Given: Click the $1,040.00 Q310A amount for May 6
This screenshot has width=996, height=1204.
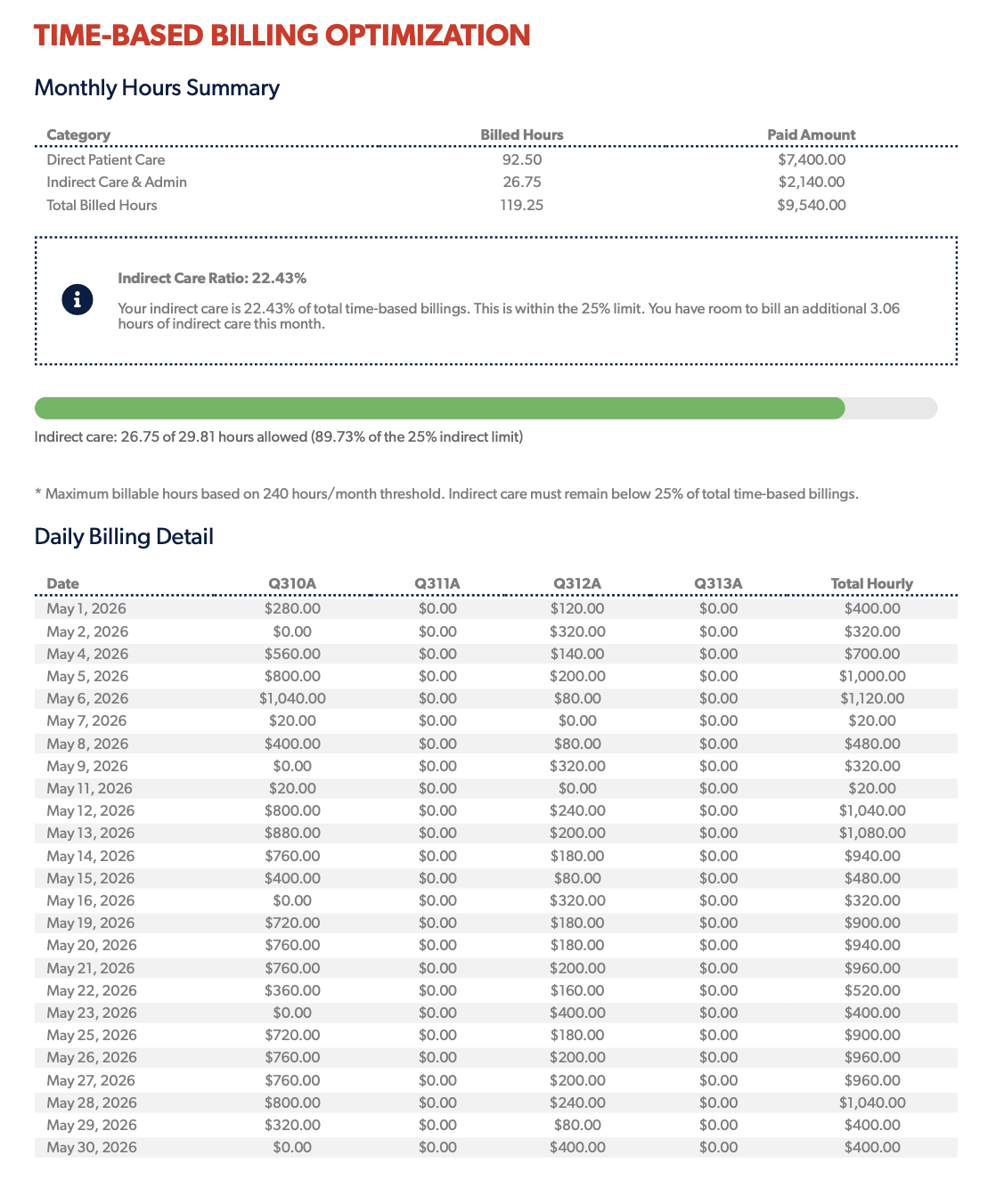Looking at the screenshot, I should (x=292, y=699).
